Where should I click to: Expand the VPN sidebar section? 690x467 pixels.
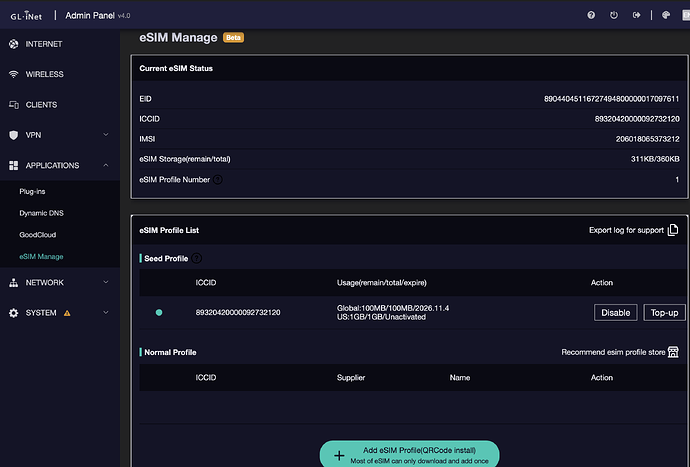point(106,135)
